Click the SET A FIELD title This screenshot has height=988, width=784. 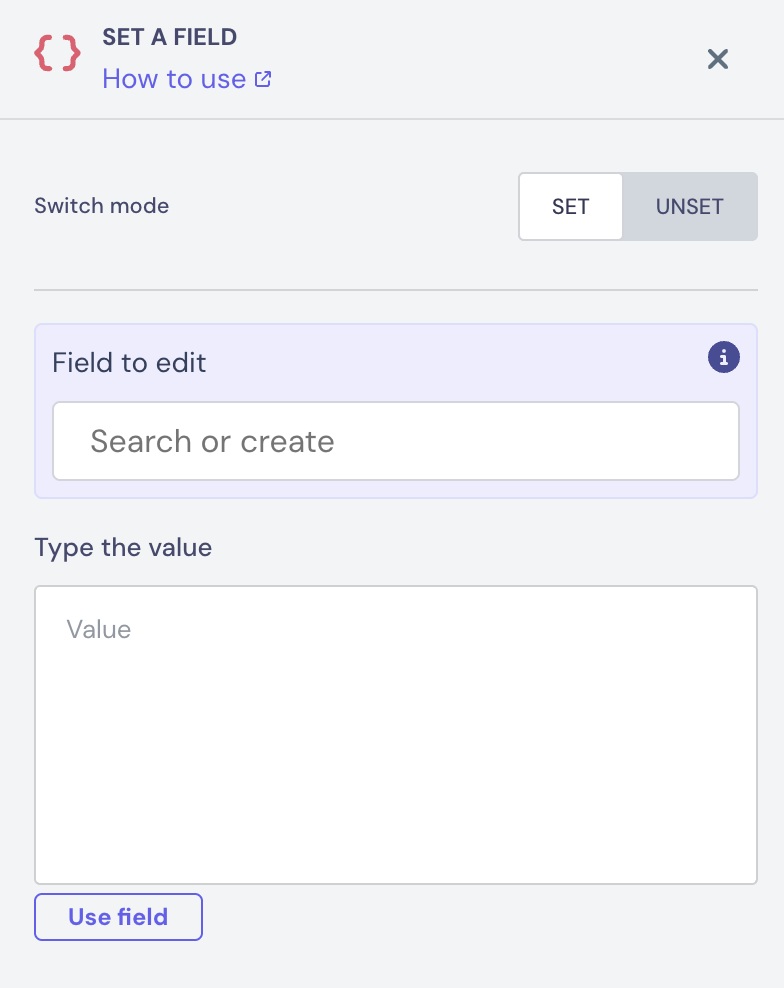pos(169,38)
